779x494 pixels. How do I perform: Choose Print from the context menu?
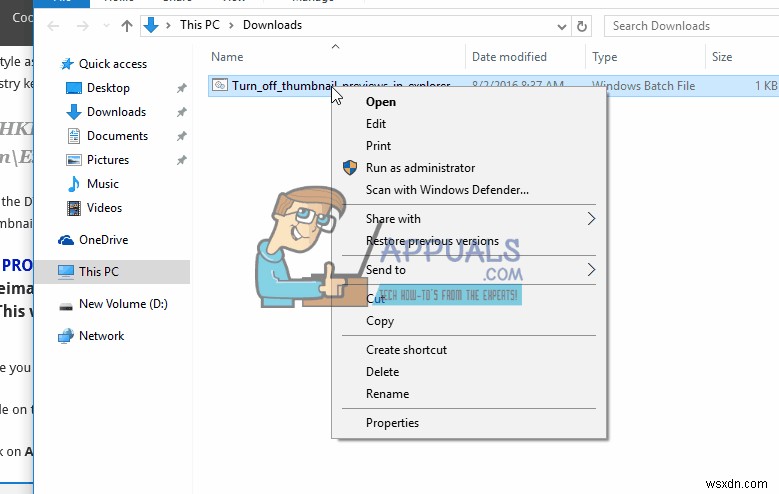coord(379,146)
